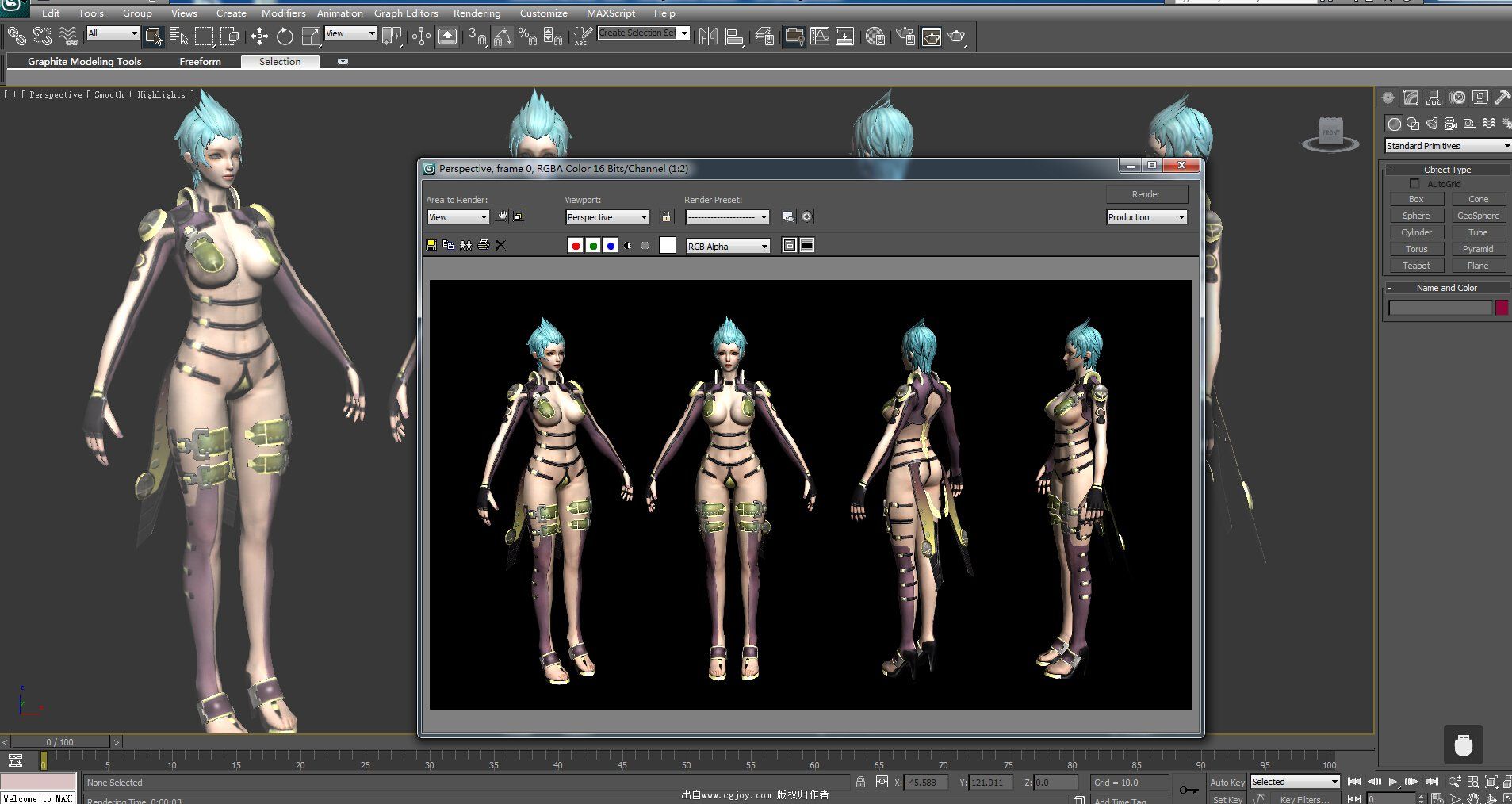Create a Box primitive

tap(1416, 199)
